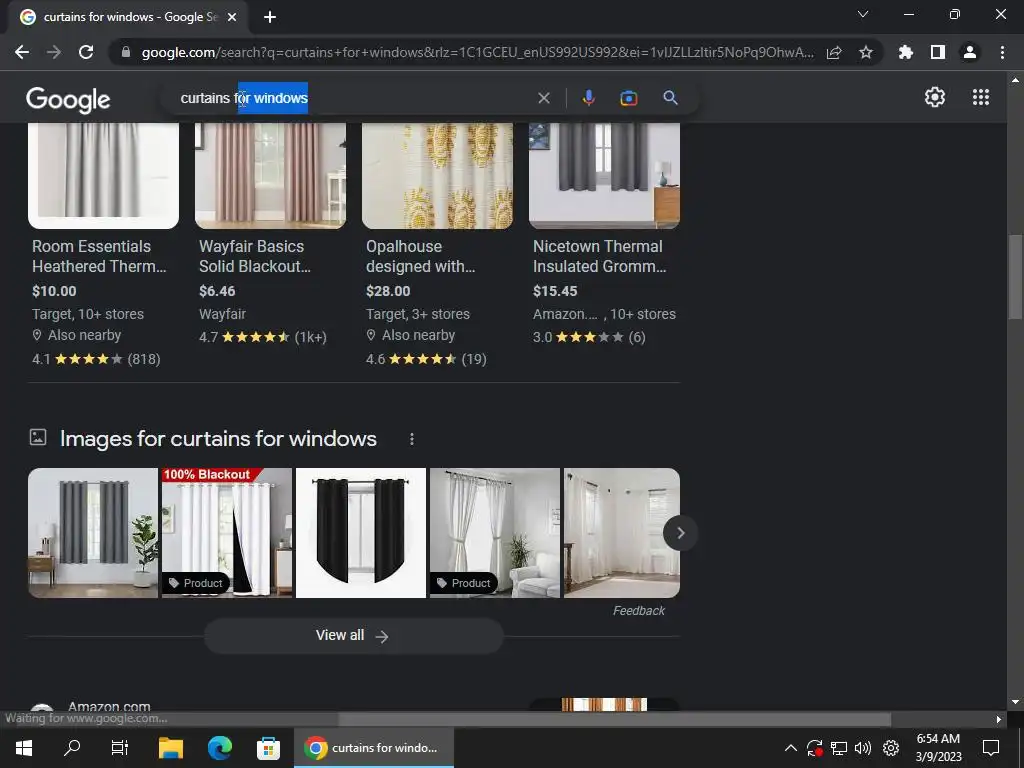The image size is (1024, 768).
Task: Click the horizontal scrollbar right arrow
Action: tap(999, 719)
